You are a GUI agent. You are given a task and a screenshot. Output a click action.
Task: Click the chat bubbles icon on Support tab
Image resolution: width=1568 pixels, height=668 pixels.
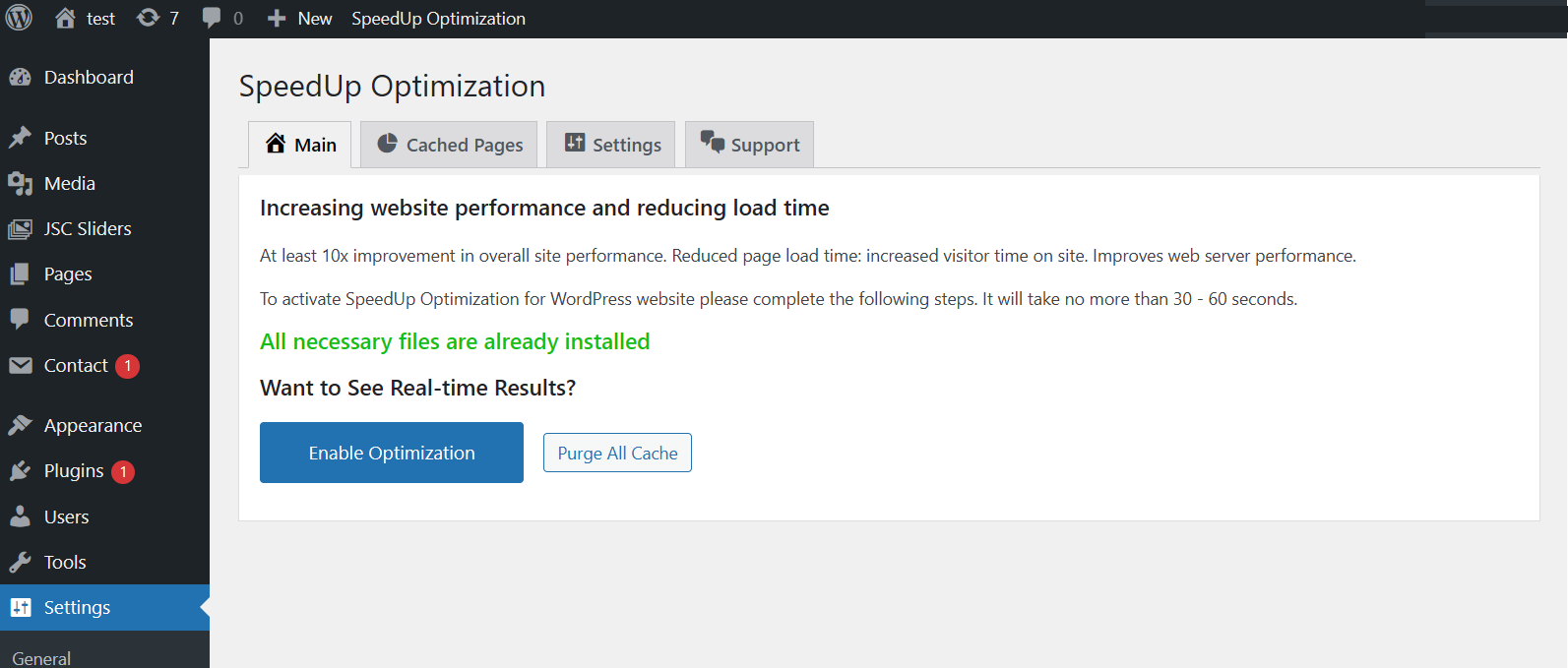tap(713, 142)
